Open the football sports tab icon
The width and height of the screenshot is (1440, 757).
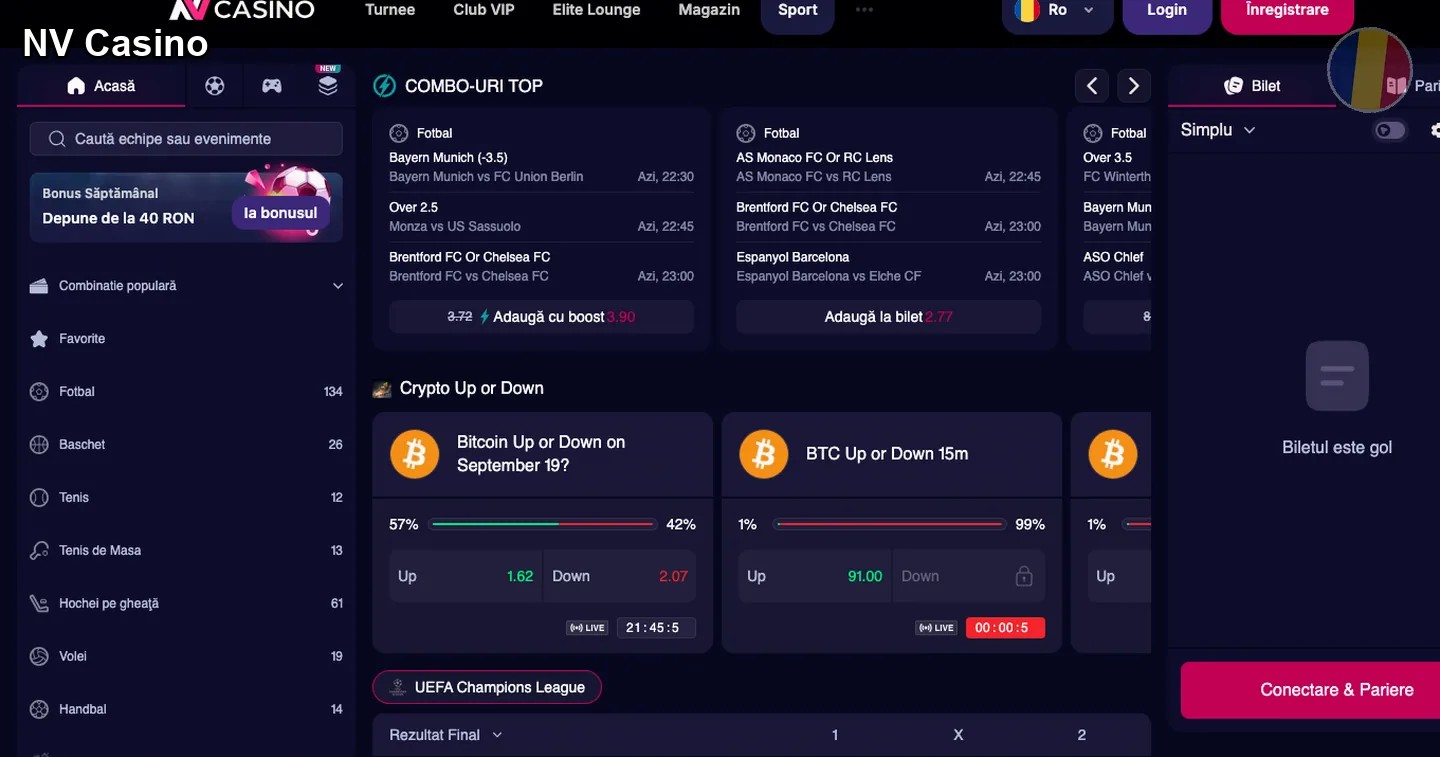[x=214, y=86]
